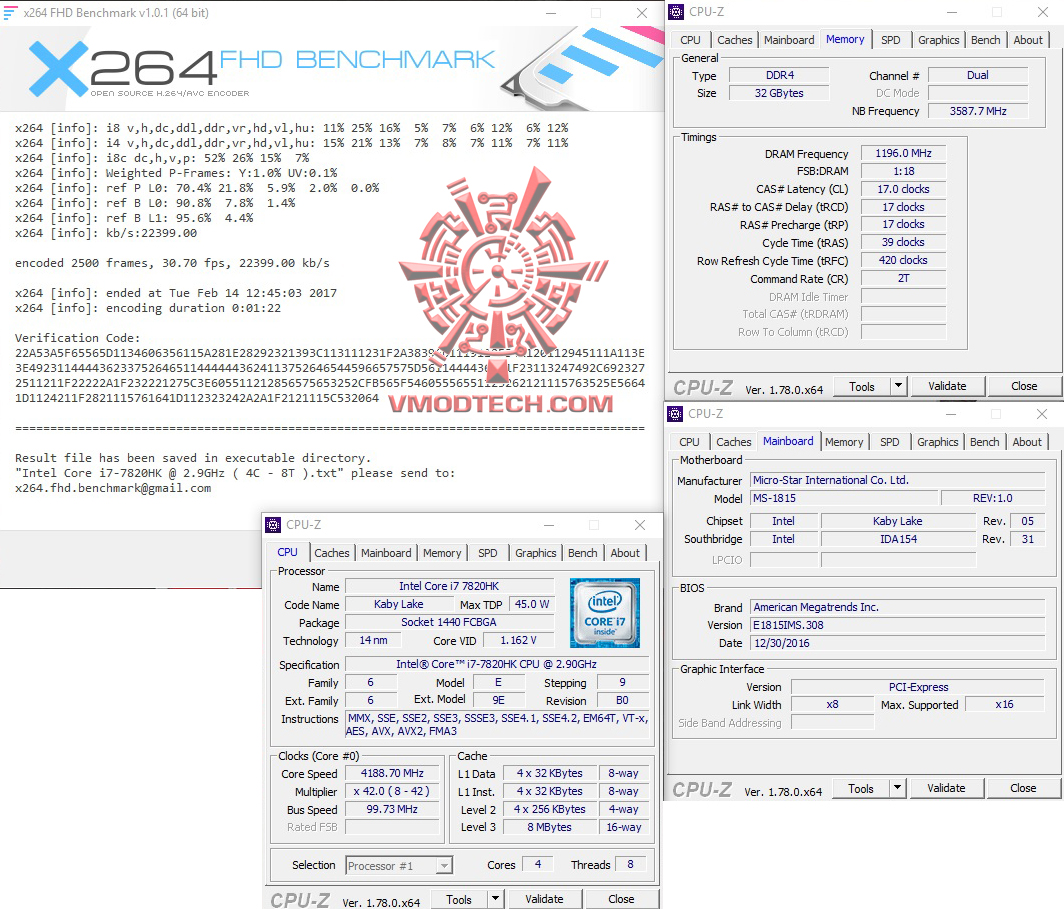
Task: Select CPU tab in Mainboard CPU-Z window
Action: (x=689, y=442)
